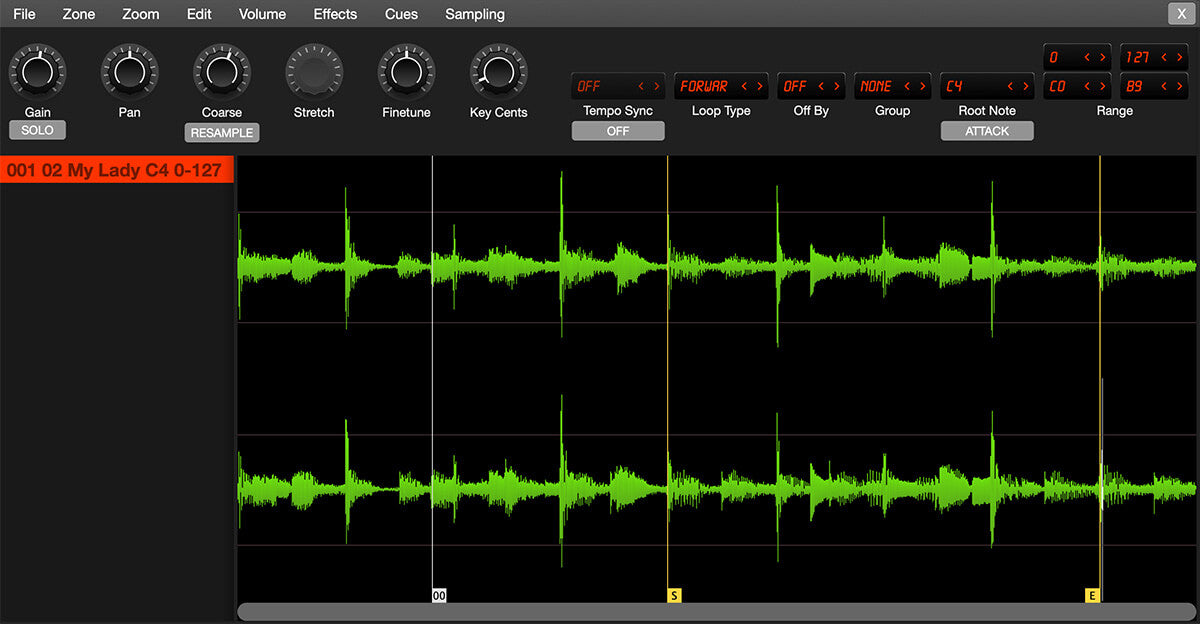Click the Range 0 value right arrow
This screenshot has height=624, width=1200.
coord(1102,58)
